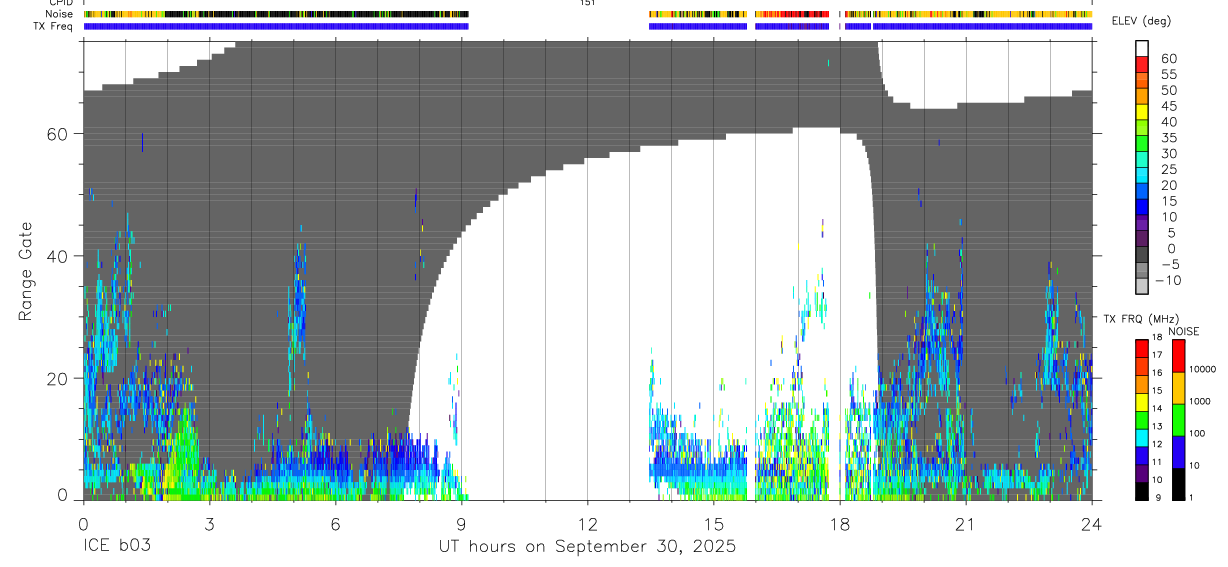Click the 'ELEV (deg)' colorbar title
Viewport: 1228px width, 567px height.
(x=1142, y=21)
